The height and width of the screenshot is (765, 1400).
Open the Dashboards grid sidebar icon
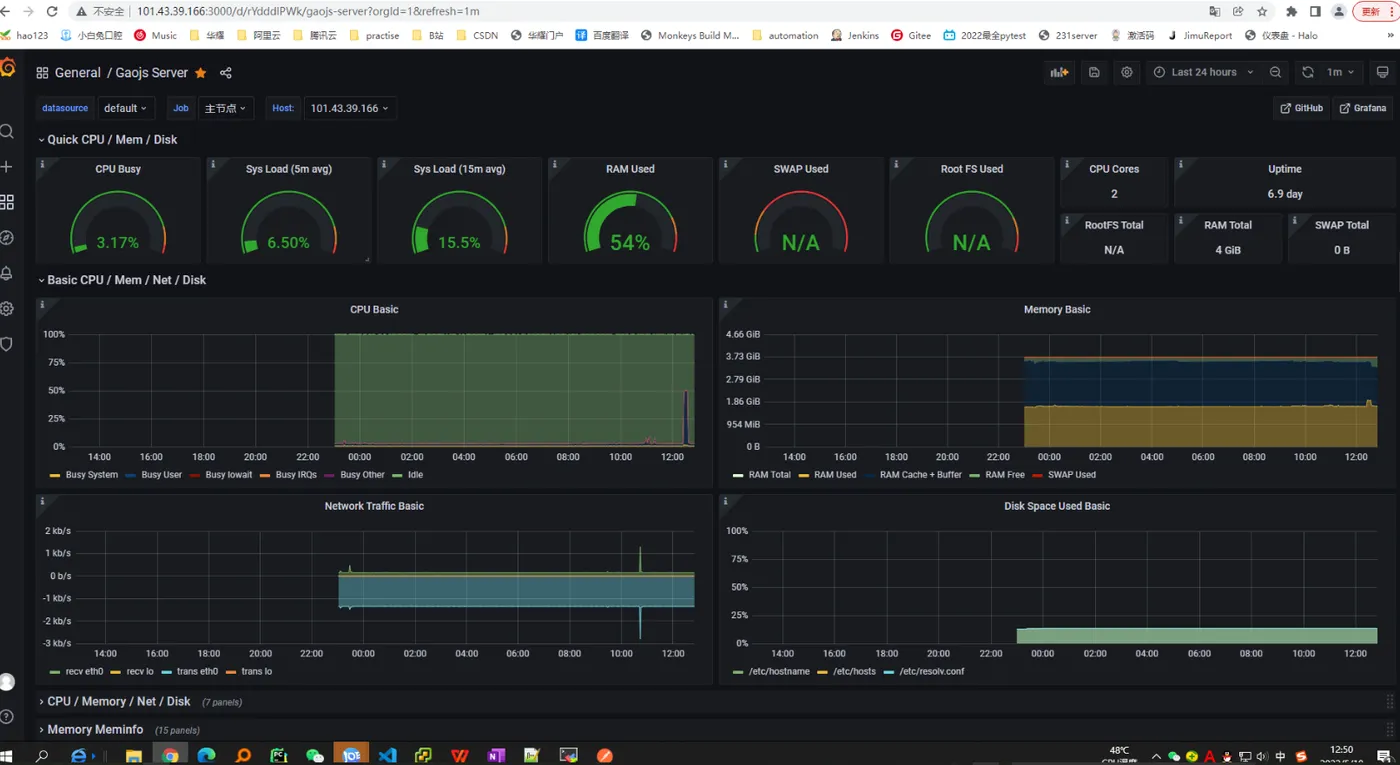tap(6, 202)
